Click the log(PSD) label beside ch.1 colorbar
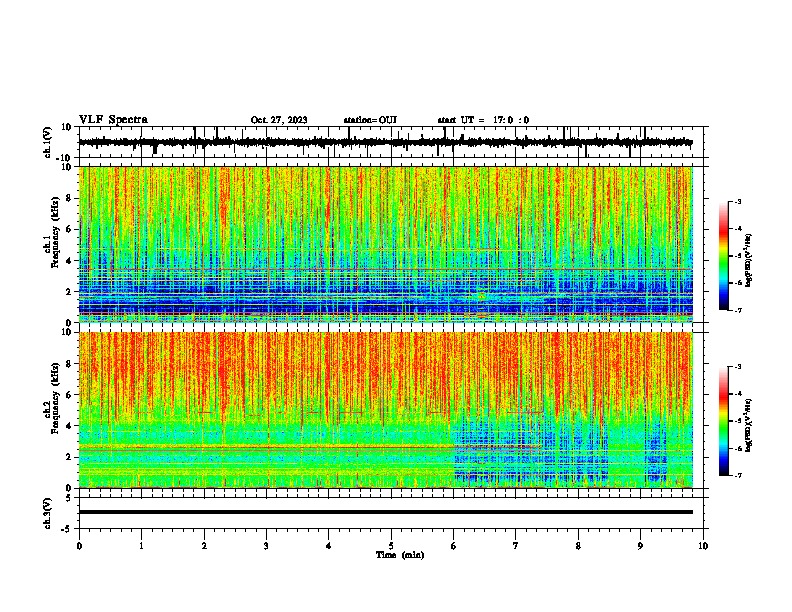Screen dimensions: 792x612 (749, 260)
